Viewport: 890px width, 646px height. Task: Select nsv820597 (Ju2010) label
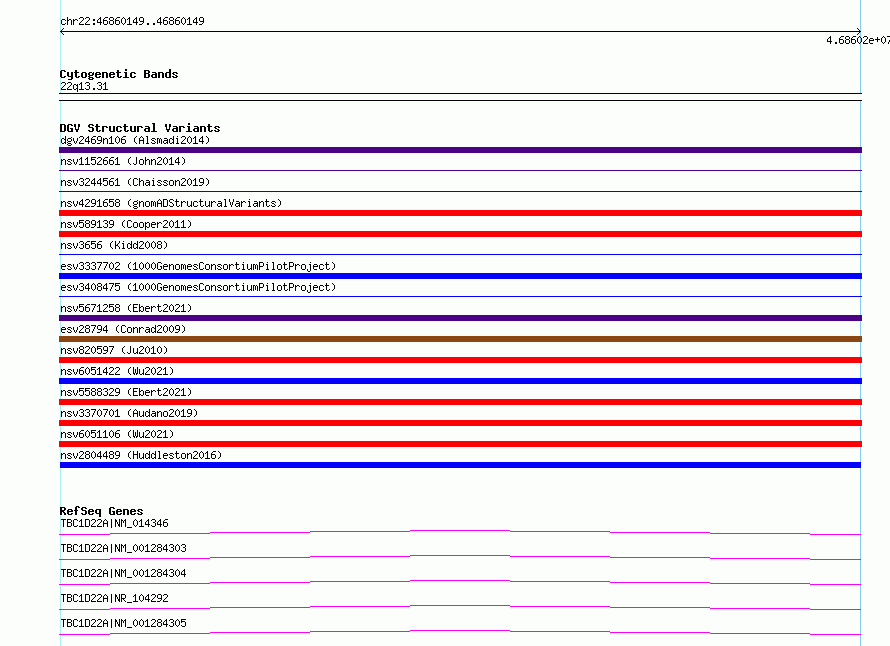pos(114,350)
